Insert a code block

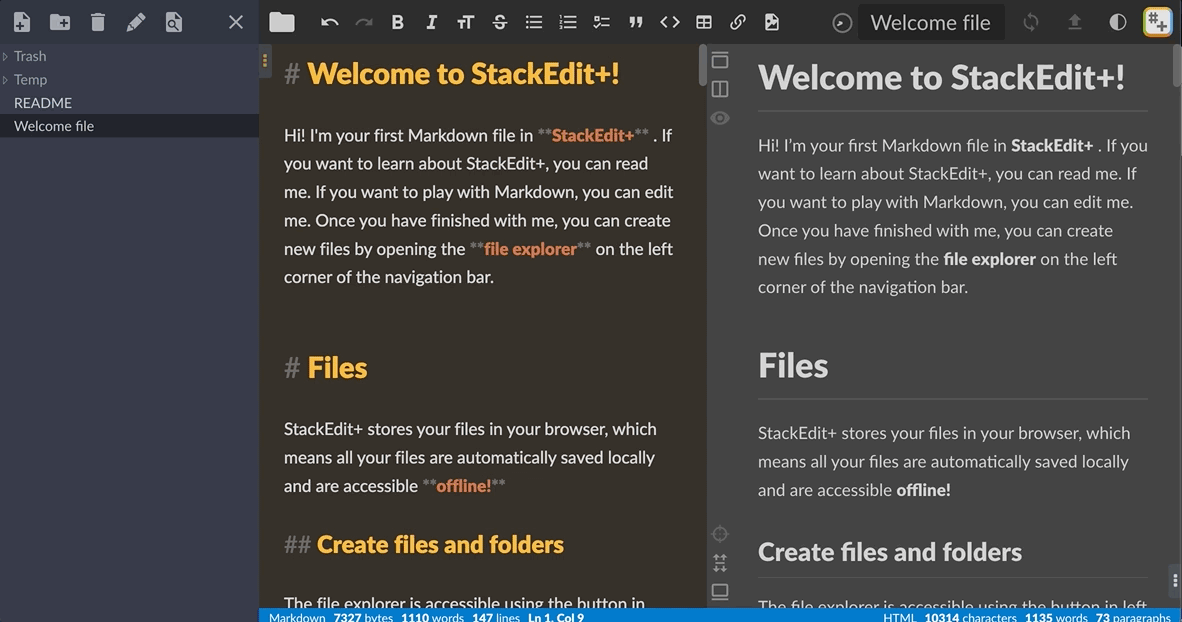pos(669,22)
